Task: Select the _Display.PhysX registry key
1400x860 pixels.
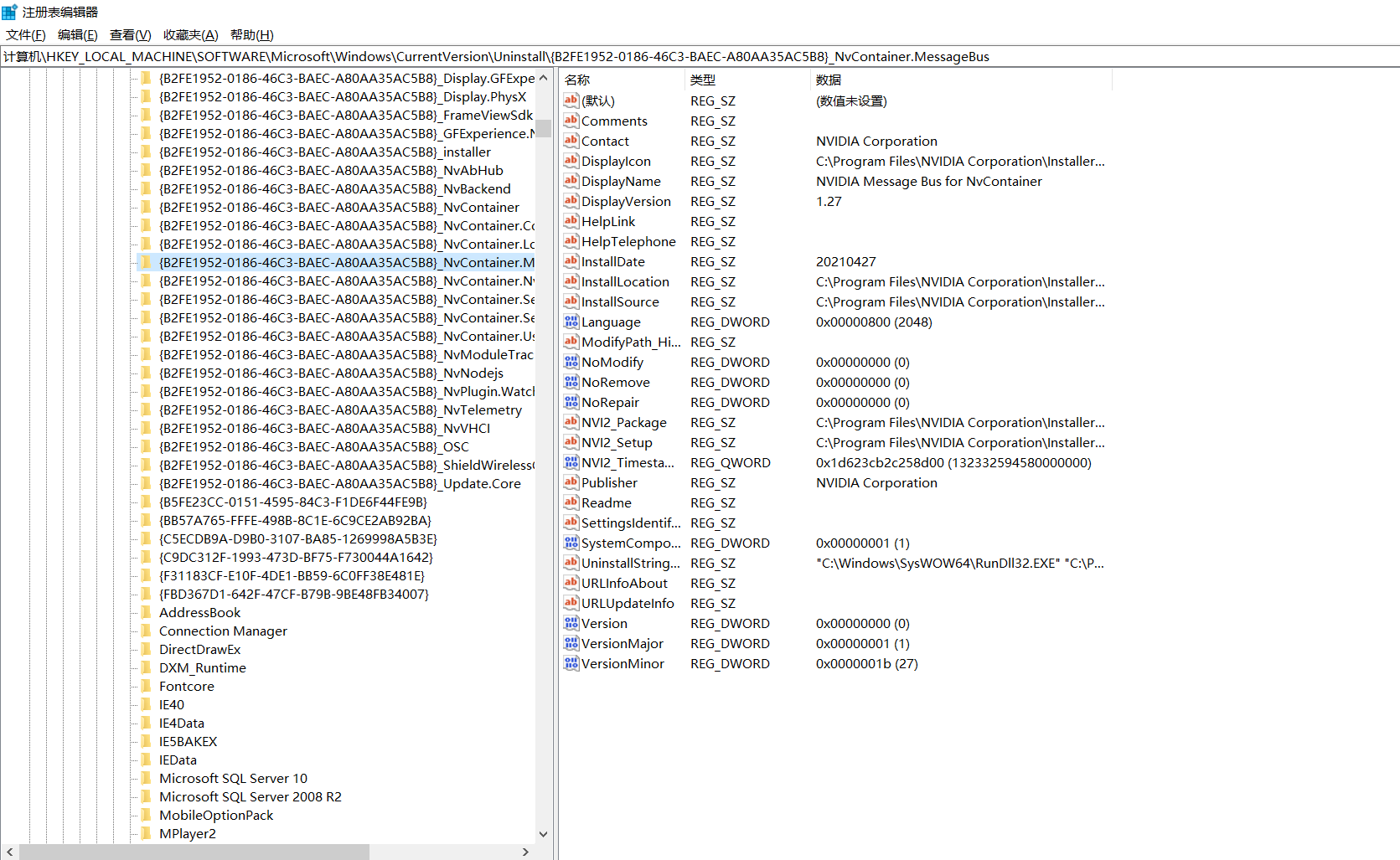Action: coord(343,97)
